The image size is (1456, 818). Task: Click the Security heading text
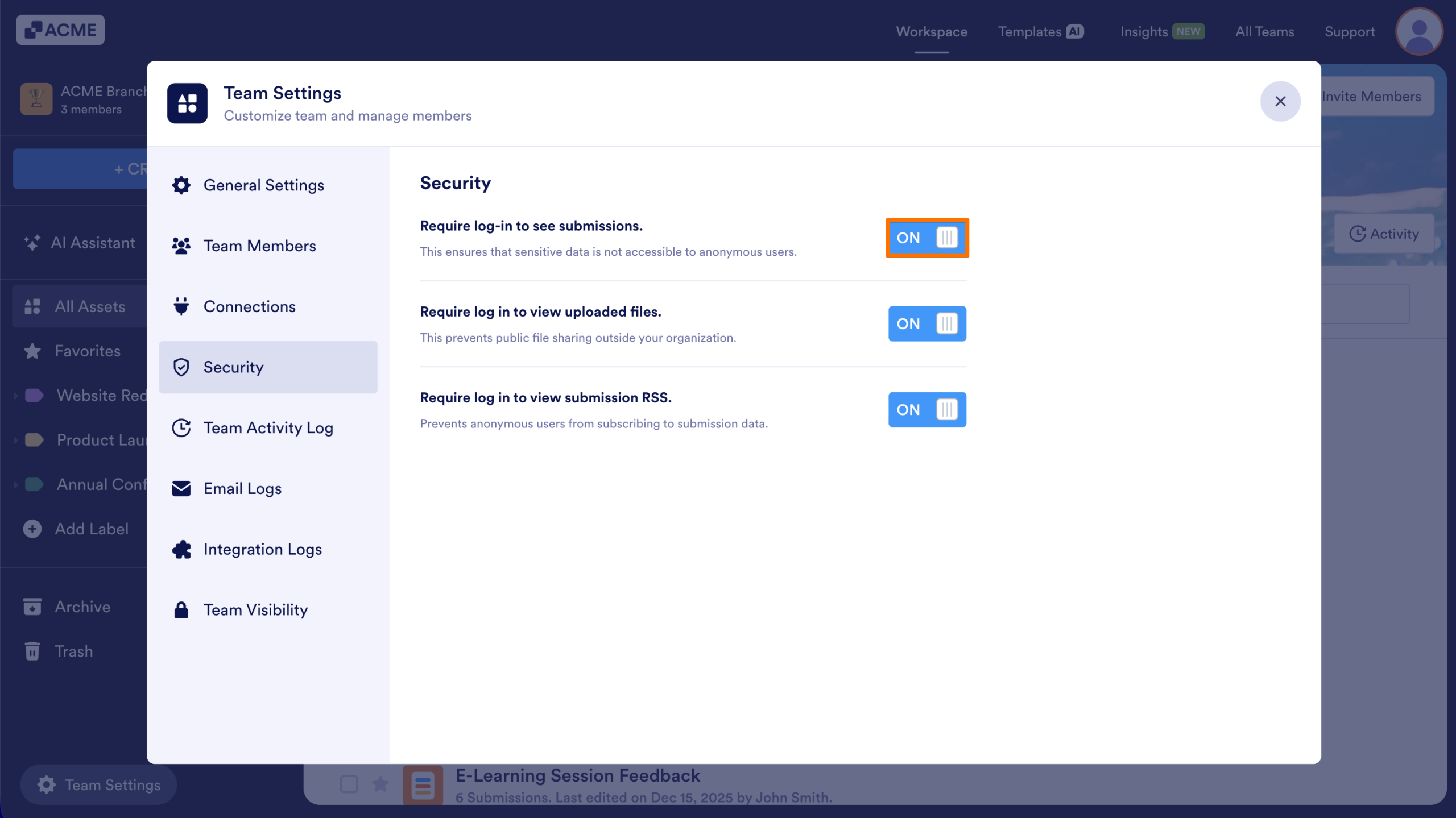pos(455,183)
